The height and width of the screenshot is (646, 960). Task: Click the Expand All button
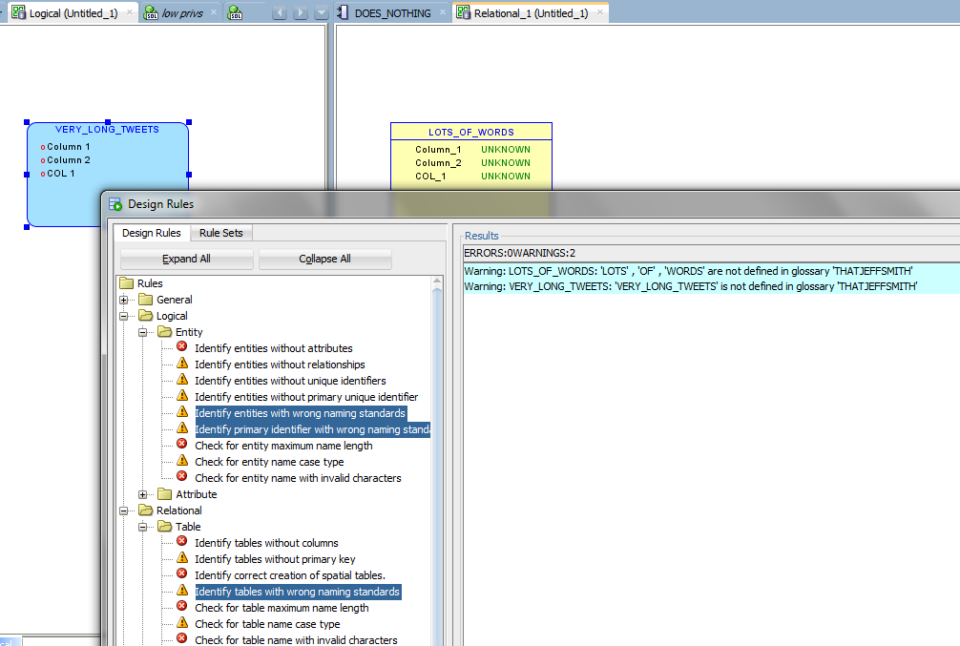[186, 258]
